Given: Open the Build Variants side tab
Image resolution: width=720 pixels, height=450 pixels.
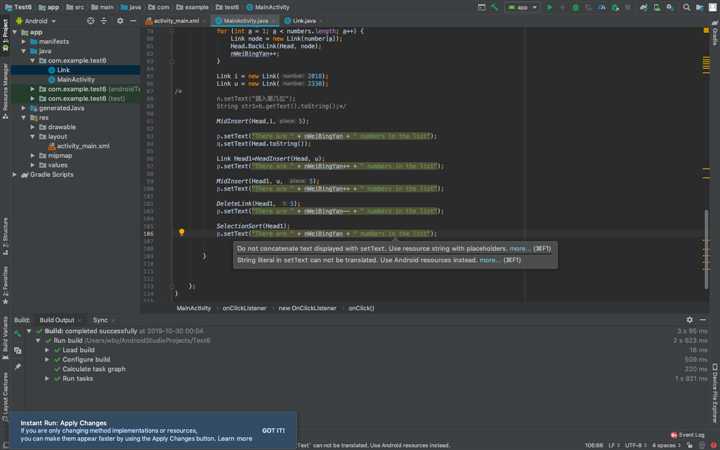Looking at the screenshot, I should (5, 338).
